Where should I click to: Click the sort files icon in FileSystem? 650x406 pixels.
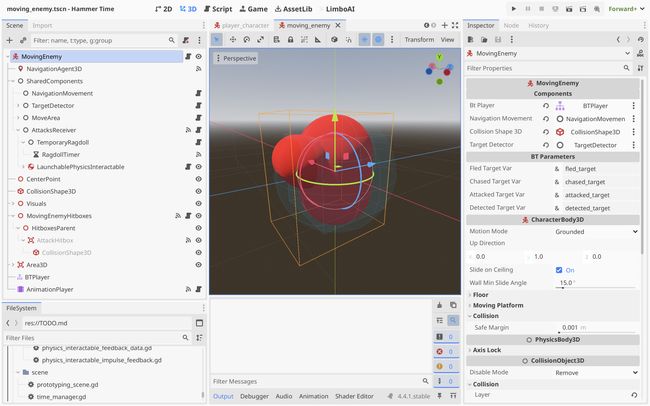point(199,338)
